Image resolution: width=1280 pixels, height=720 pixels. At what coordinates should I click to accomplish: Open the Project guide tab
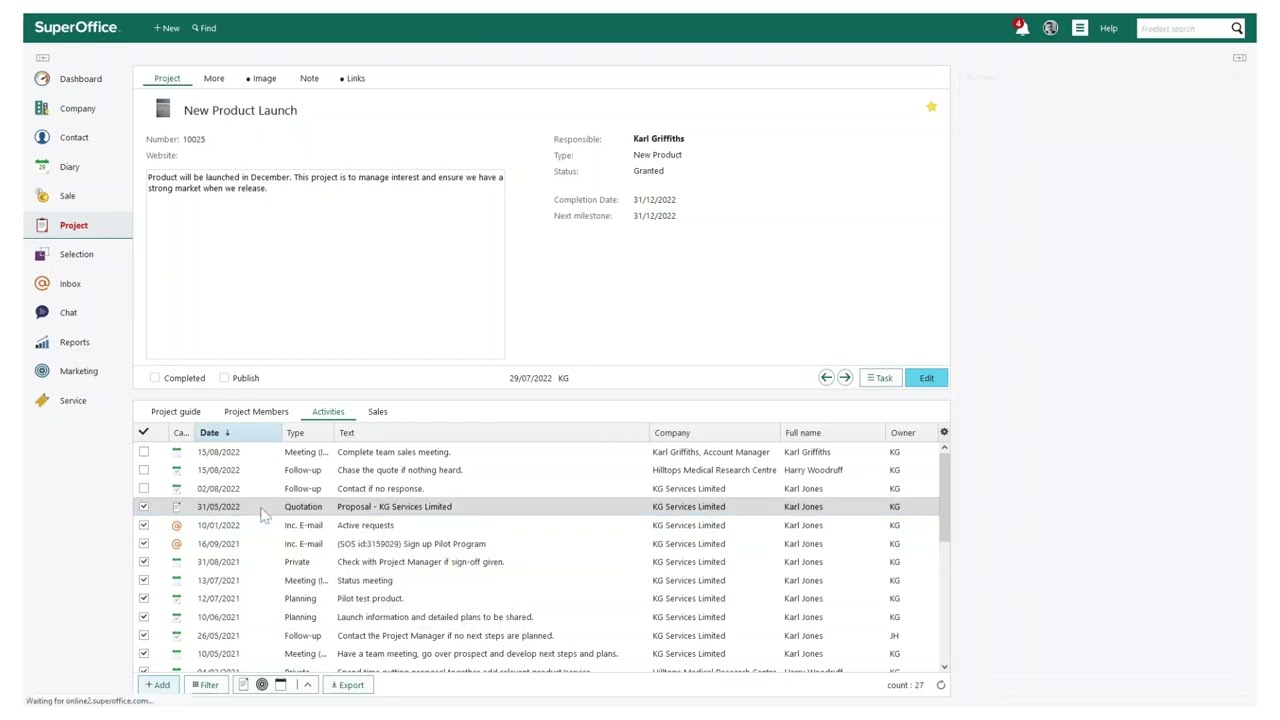[x=176, y=412]
